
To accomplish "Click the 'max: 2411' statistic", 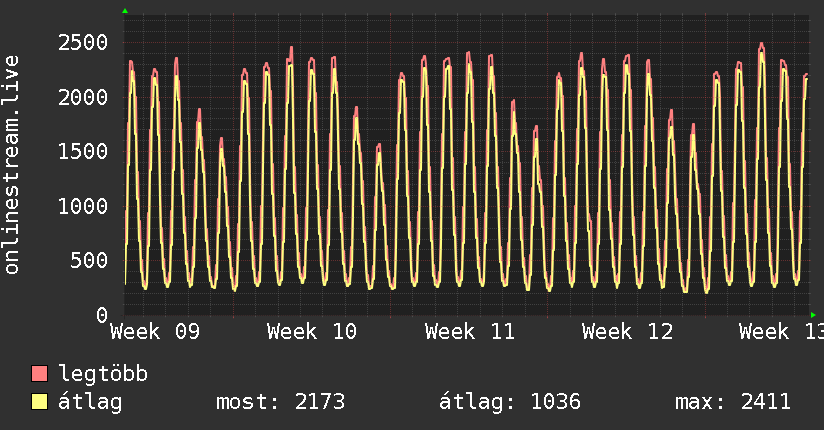I will point(733,403).
